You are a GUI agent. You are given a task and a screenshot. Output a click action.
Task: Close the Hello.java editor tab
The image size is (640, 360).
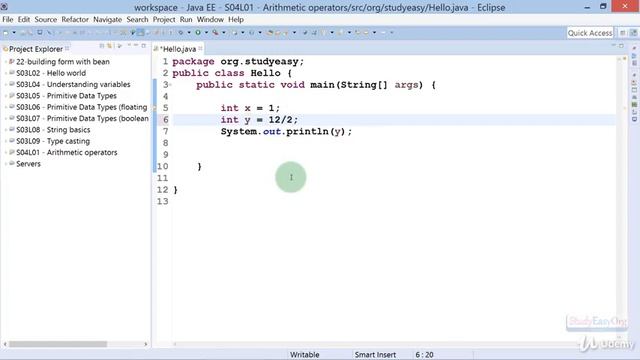pos(200,48)
